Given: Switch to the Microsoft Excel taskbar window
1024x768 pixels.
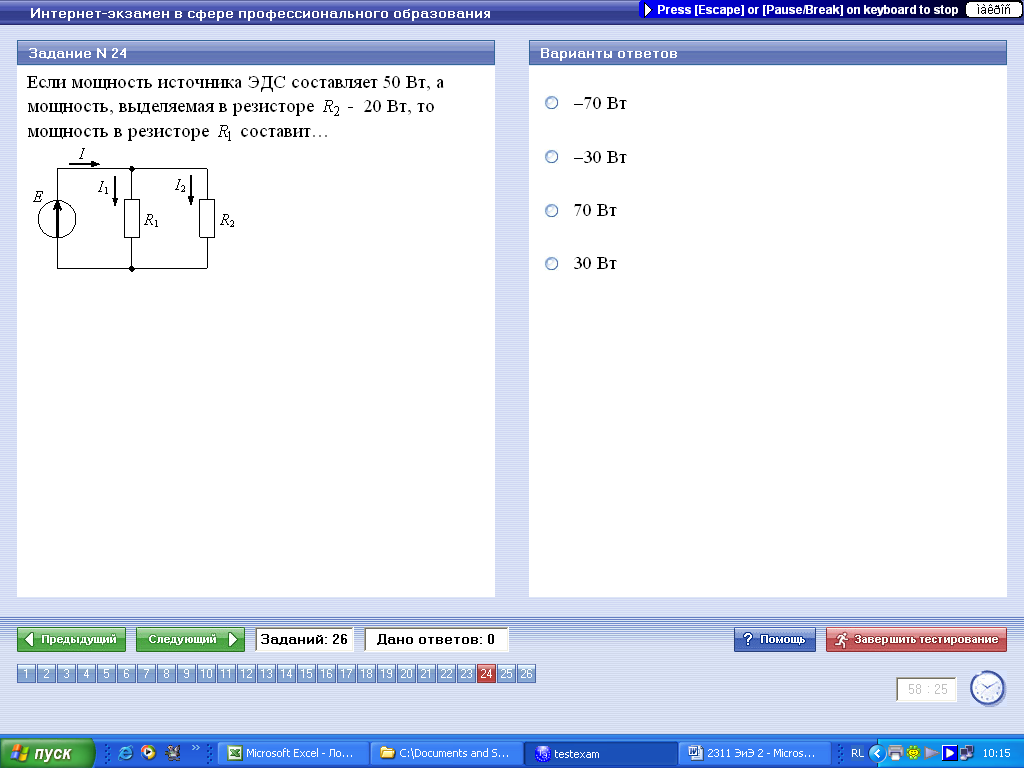Looking at the screenshot, I should (293, 754).
